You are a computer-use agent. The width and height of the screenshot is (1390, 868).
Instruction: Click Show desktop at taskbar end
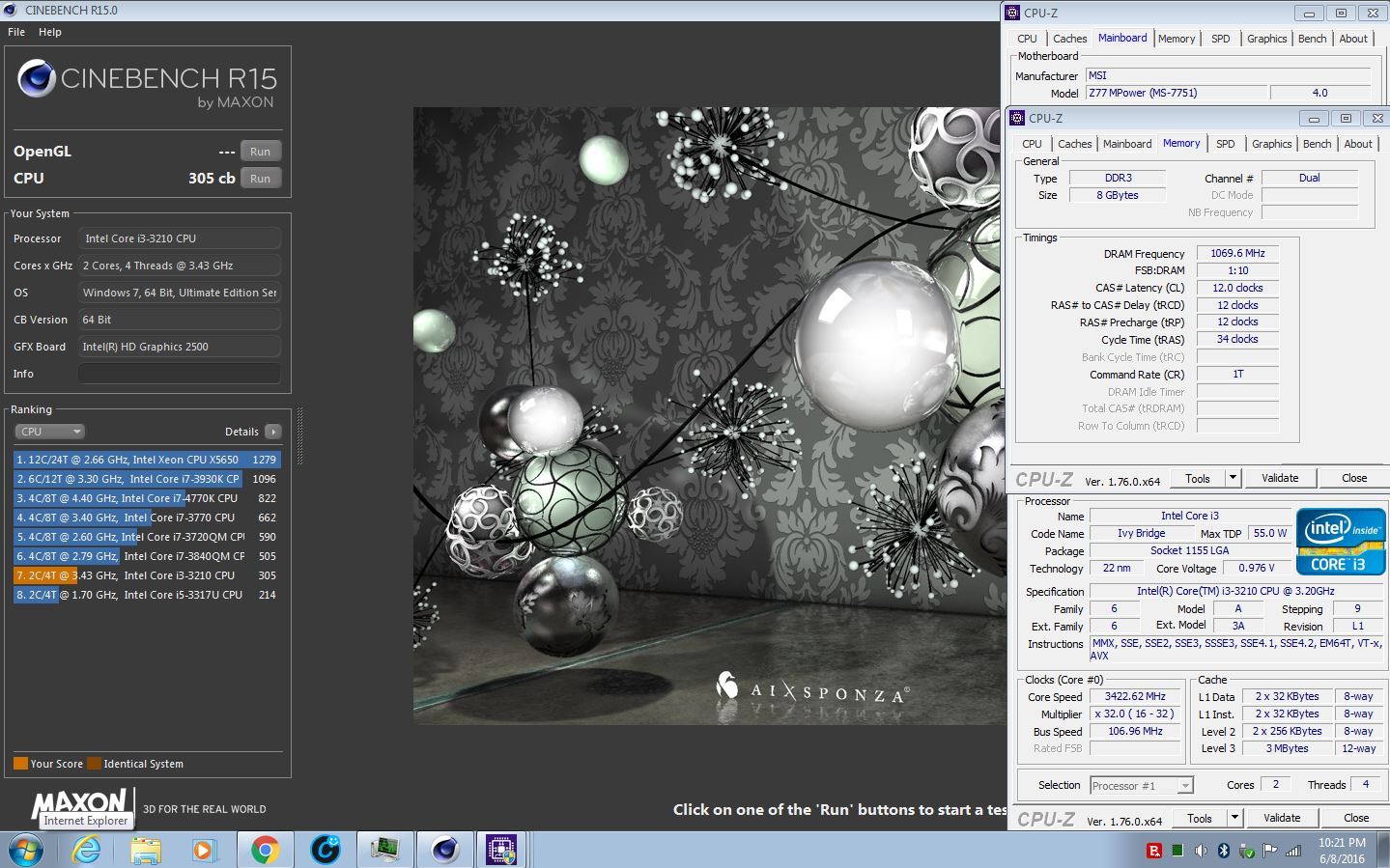coord(1384,850)
